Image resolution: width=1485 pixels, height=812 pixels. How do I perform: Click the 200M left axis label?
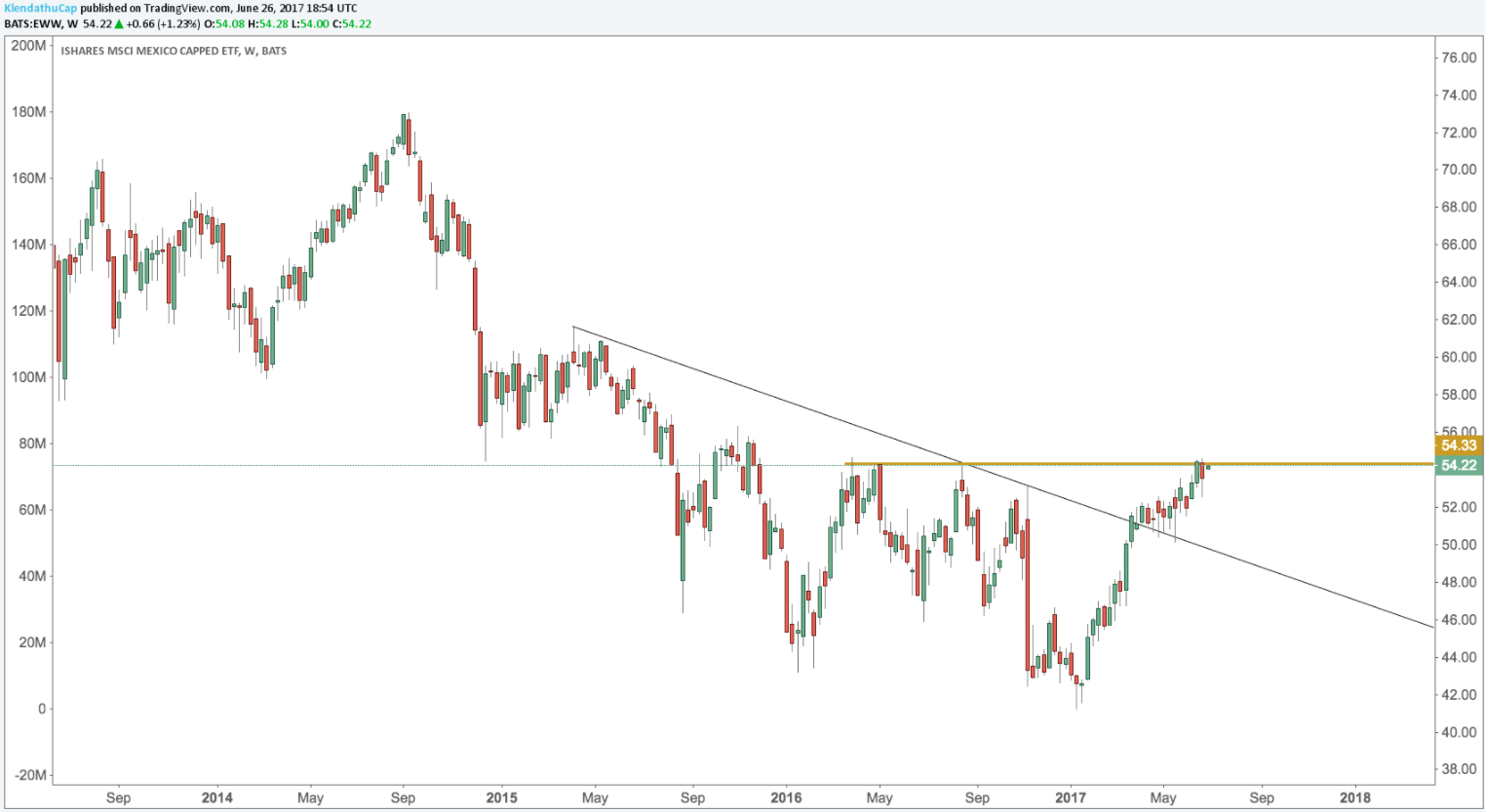coord(28,46)
